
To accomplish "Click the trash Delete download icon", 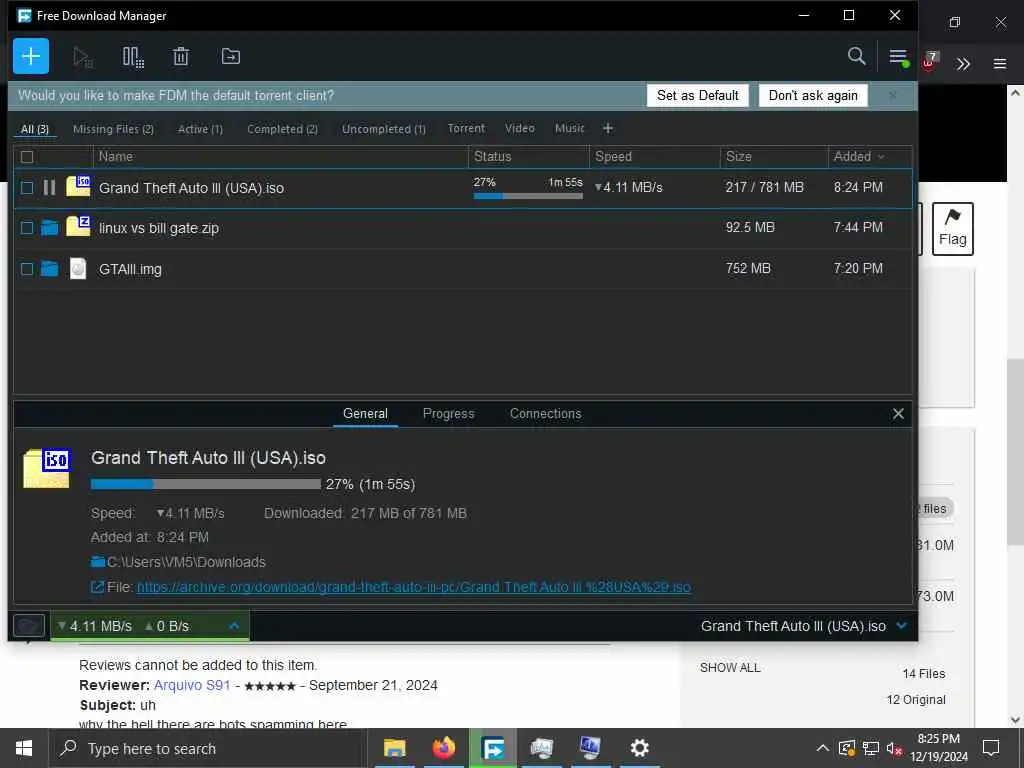I will coord(181,57).
